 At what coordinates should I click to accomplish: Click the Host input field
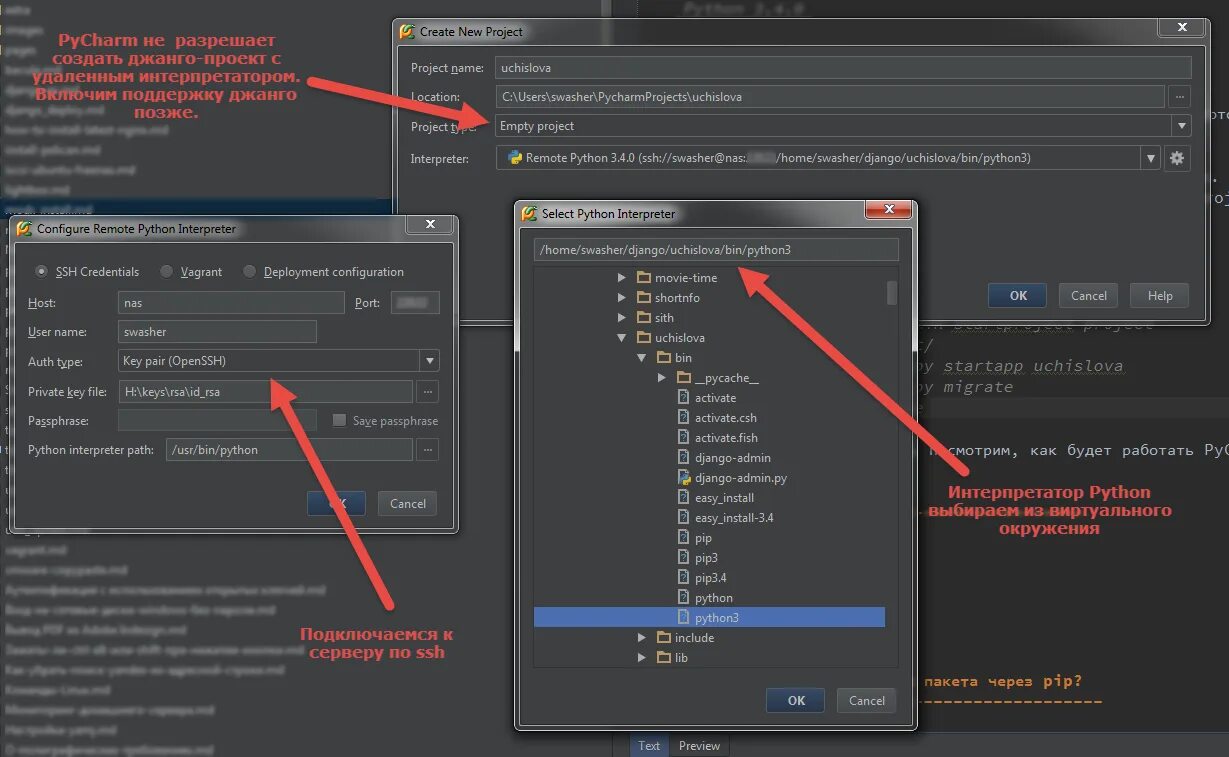pos(232,303)
